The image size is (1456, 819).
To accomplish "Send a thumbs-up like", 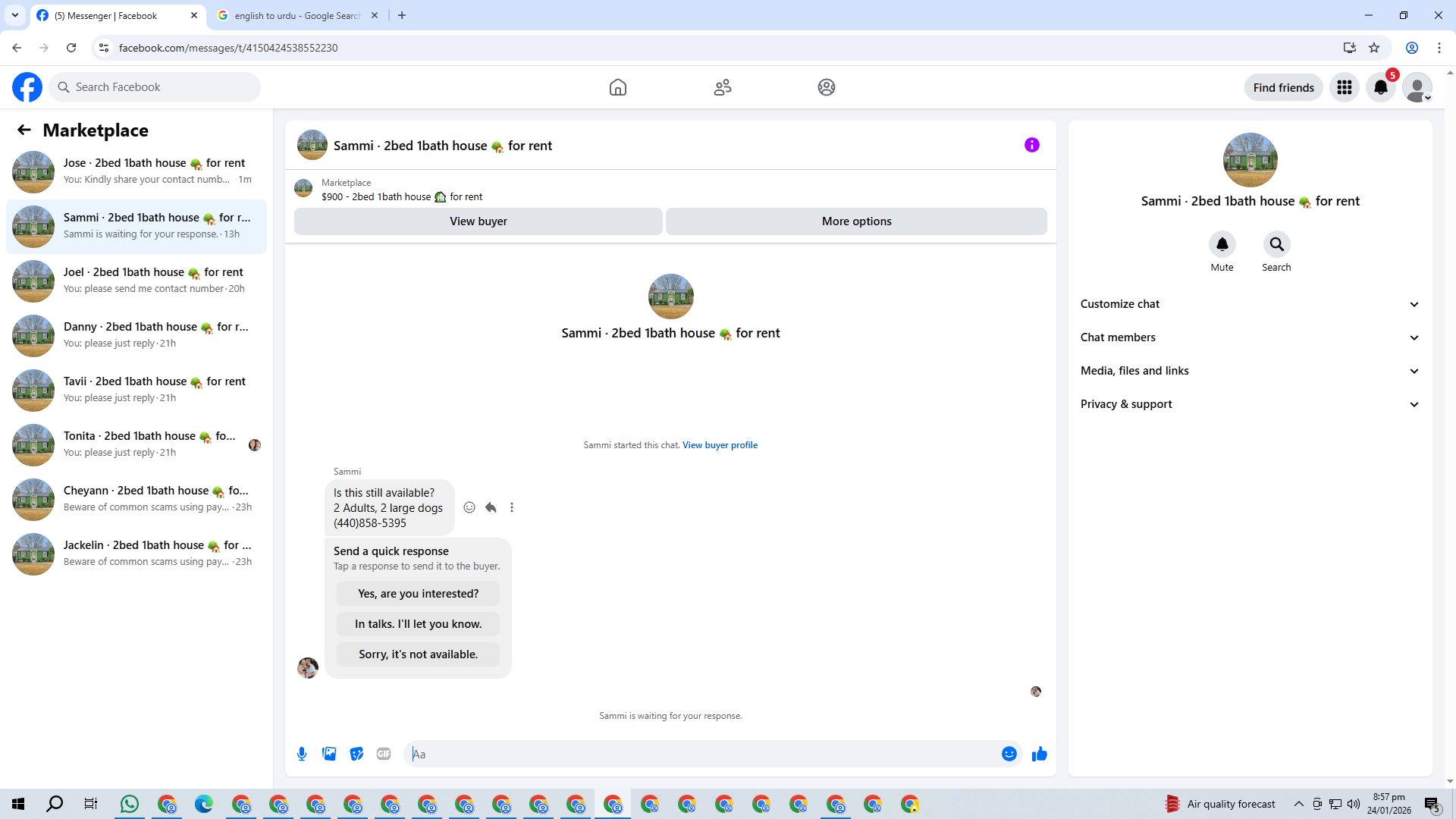I will click(1039, 754).
